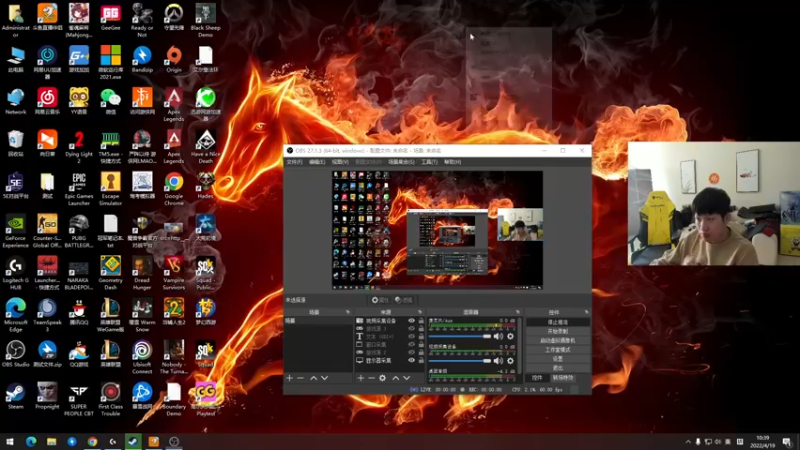This screenshot has height=450, width=800.
Task: Open Epic Games Launcher desktop shortcut
Action: pyautogui.click(x=79, y=189)
